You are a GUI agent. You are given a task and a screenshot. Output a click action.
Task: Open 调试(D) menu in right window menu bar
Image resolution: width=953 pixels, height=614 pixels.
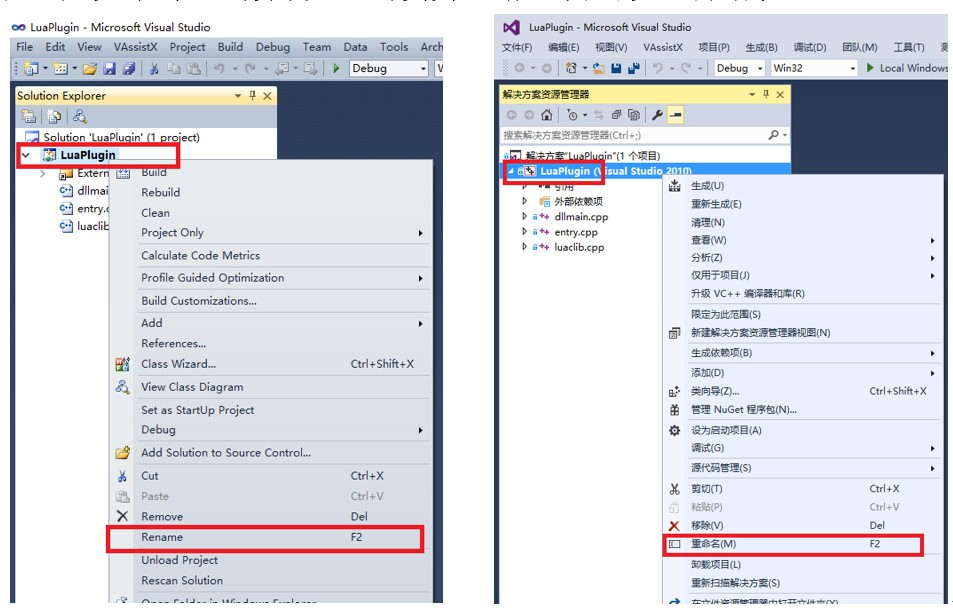pos(810,47)
